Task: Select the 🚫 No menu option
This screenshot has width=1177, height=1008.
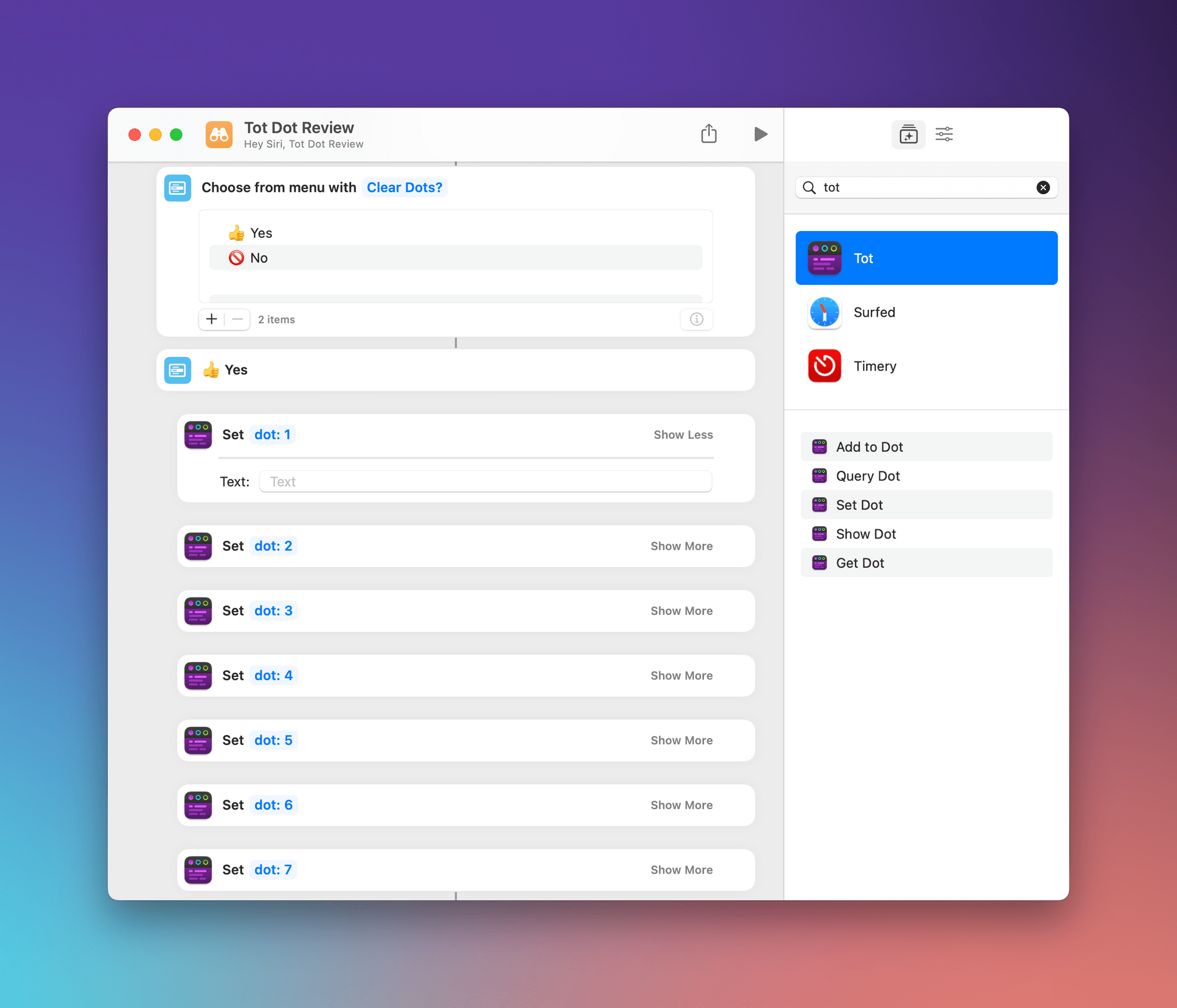Action: click(x=457, y=258)
